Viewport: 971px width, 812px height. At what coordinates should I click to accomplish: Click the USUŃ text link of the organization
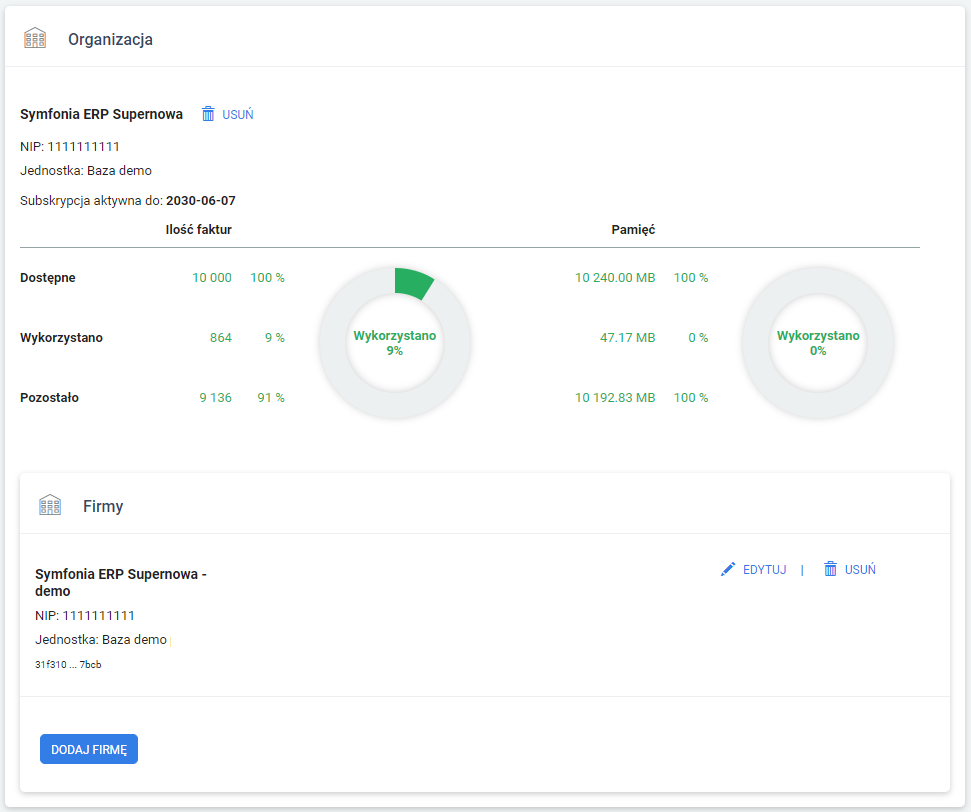coord(238,114)
